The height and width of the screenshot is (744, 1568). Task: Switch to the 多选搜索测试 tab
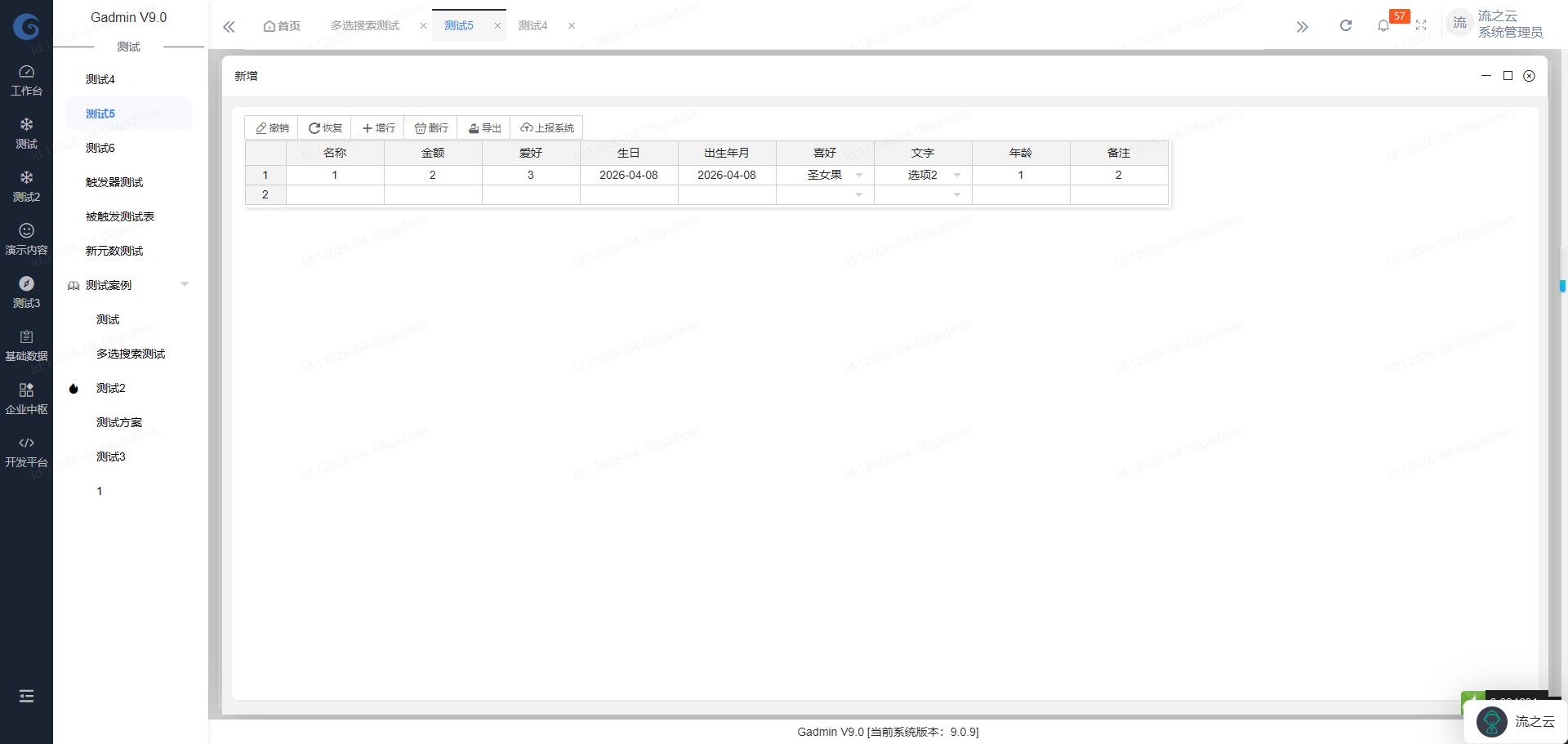[365, 26]
